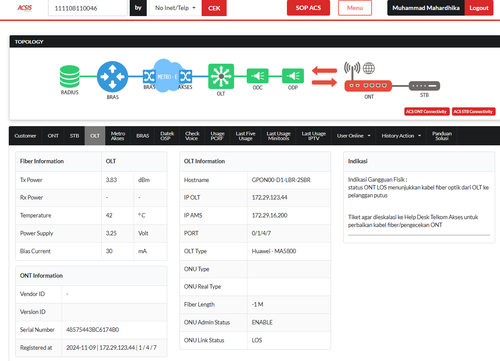Open the Usage PCRF tab
This screenshot has height=361, width=500.
(x=217, y=136)
